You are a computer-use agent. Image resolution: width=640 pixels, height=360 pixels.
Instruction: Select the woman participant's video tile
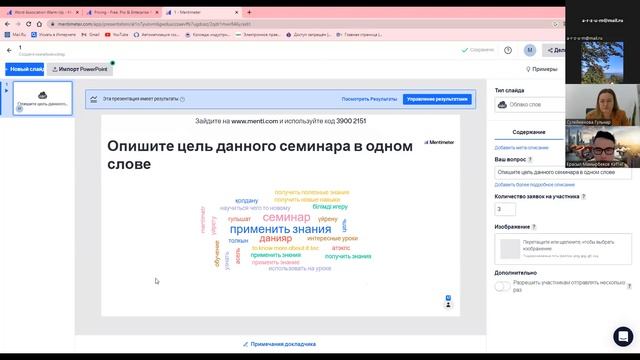(x=602, y=105)
